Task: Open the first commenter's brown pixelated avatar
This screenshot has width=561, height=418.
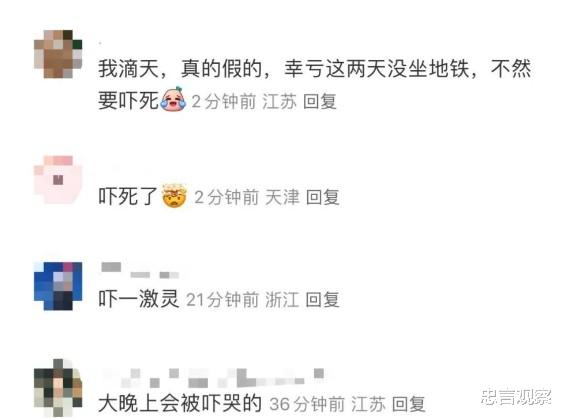Action: click(58, 54)
